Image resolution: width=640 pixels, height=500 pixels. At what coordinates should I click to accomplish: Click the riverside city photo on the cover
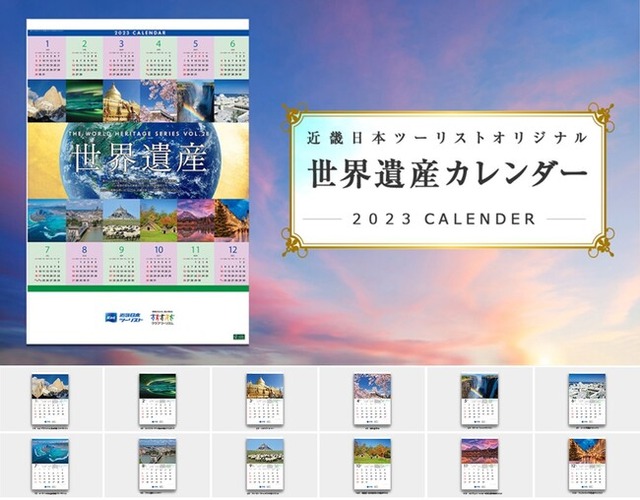[x=84, y=220]
